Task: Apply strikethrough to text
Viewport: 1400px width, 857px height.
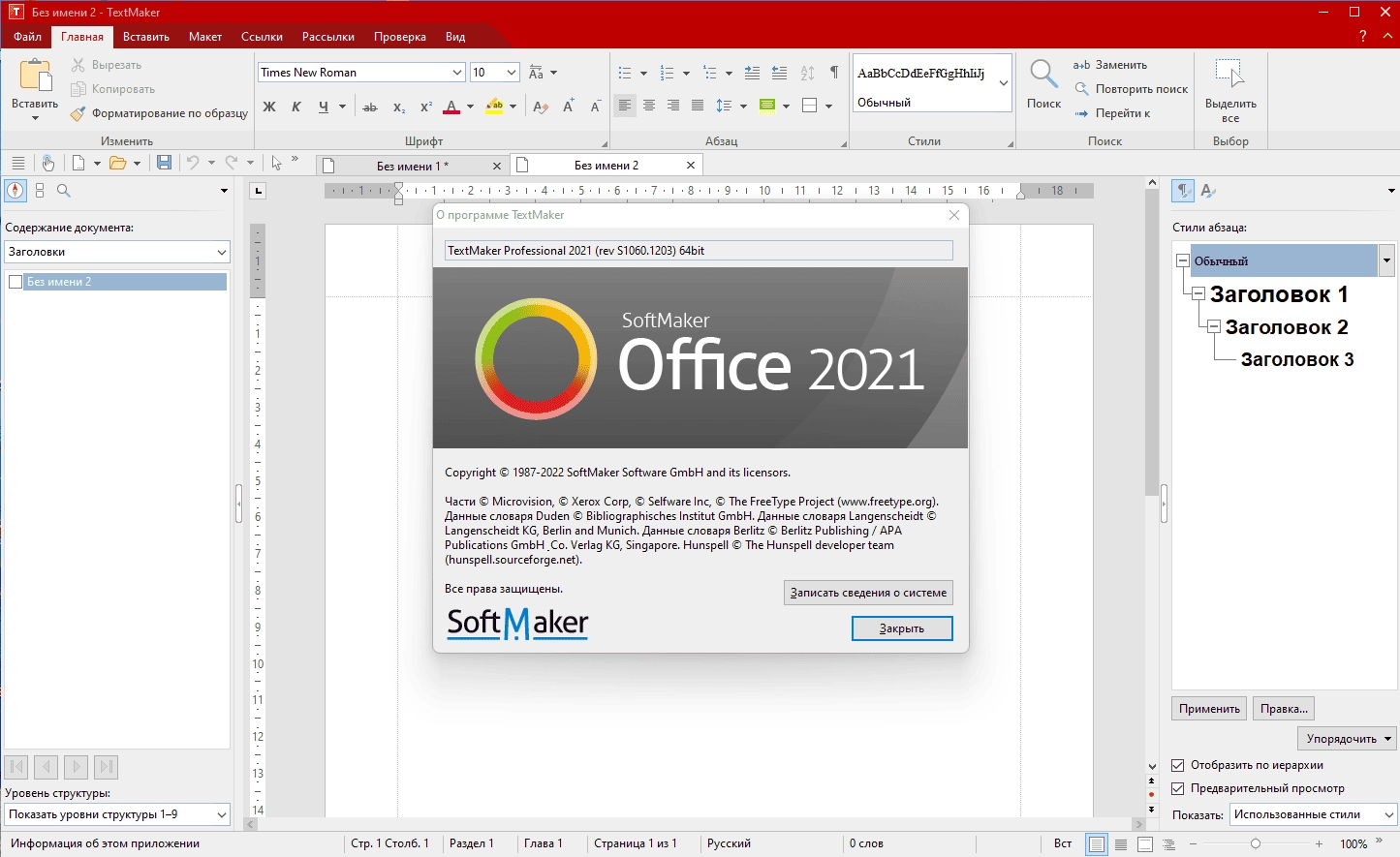Action: pos(370,107)
